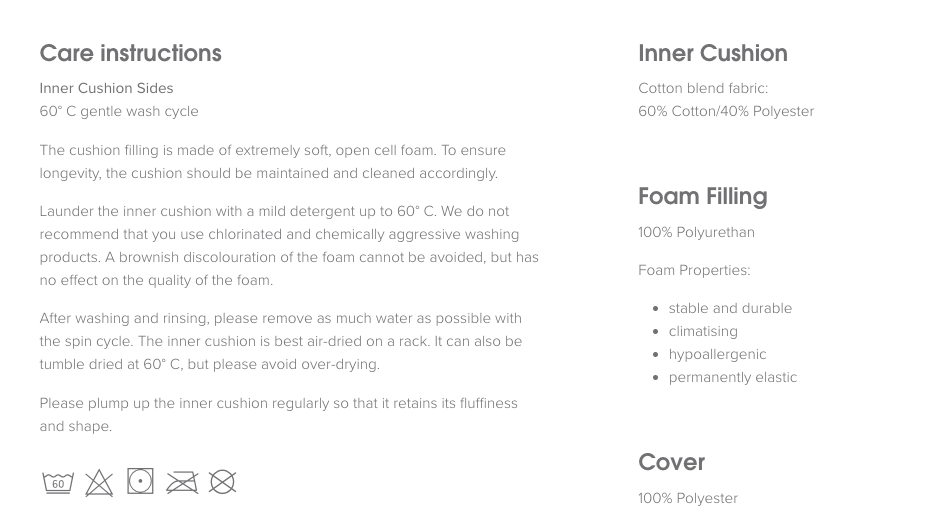Click the '100% Polyester' cover text
Image resolution: width=947 pixels, height=520 pixels.
click(x=688, y=498)
